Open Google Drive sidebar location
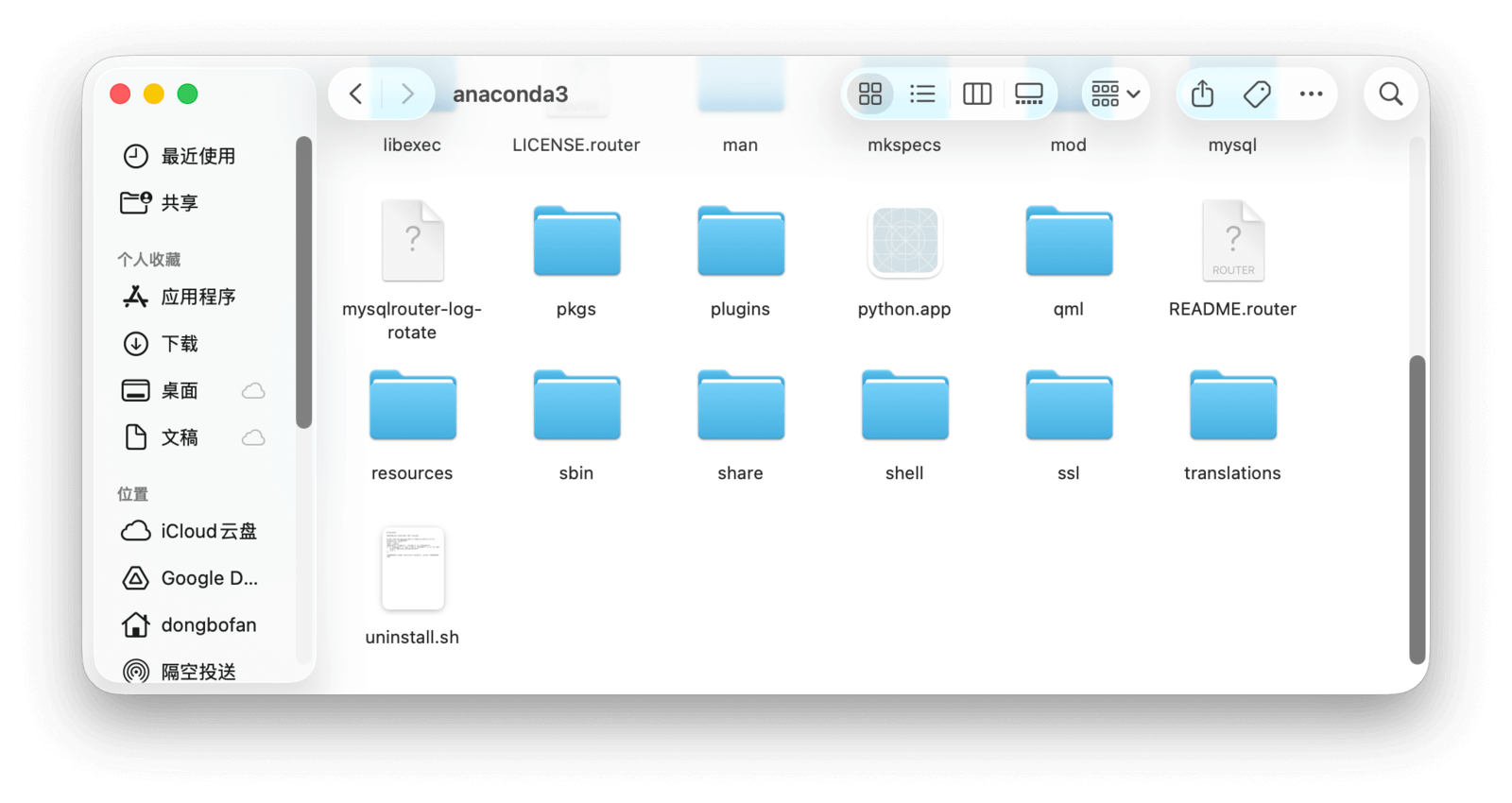The width and height of the screenshot is (1512, 803). tap(208, 578)
